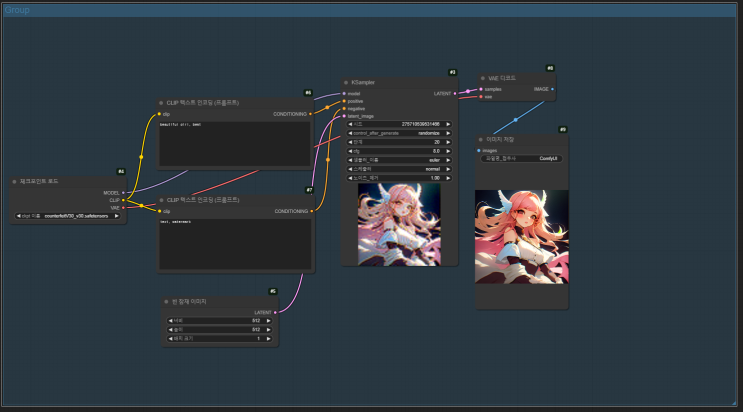Screen dimensions: 743x412
Task: Open the sampler name euler dropdown
Action: click(x=400, y=159)
